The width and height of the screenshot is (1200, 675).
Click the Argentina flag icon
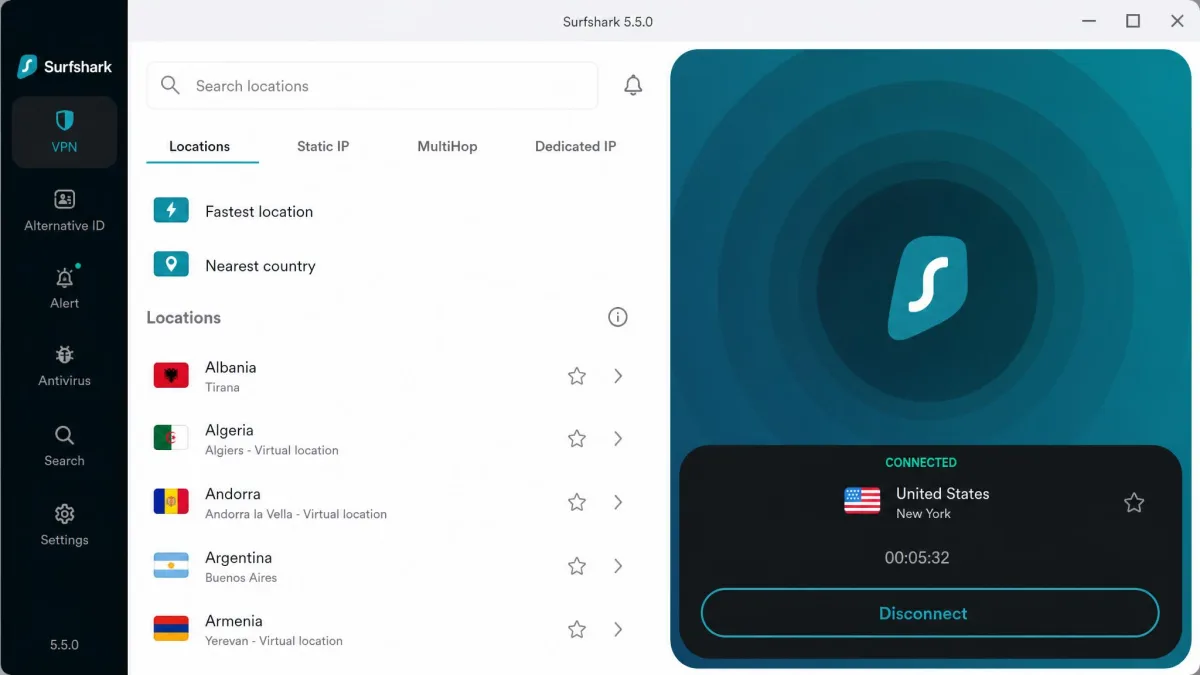[x=171, y=565]
